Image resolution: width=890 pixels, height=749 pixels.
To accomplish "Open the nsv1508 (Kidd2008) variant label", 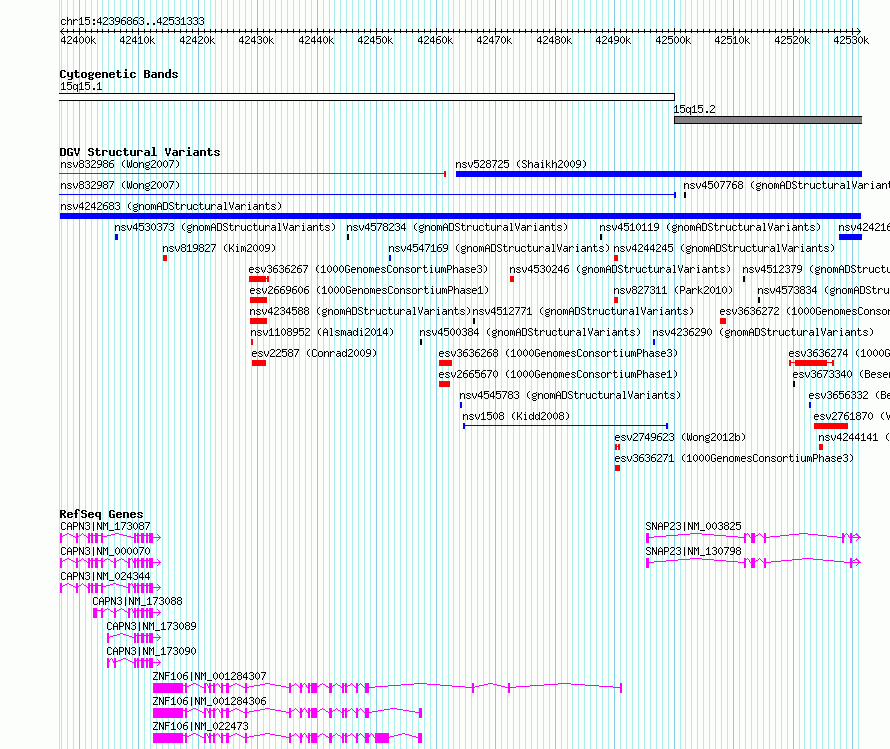I will (x=516, y=416).
